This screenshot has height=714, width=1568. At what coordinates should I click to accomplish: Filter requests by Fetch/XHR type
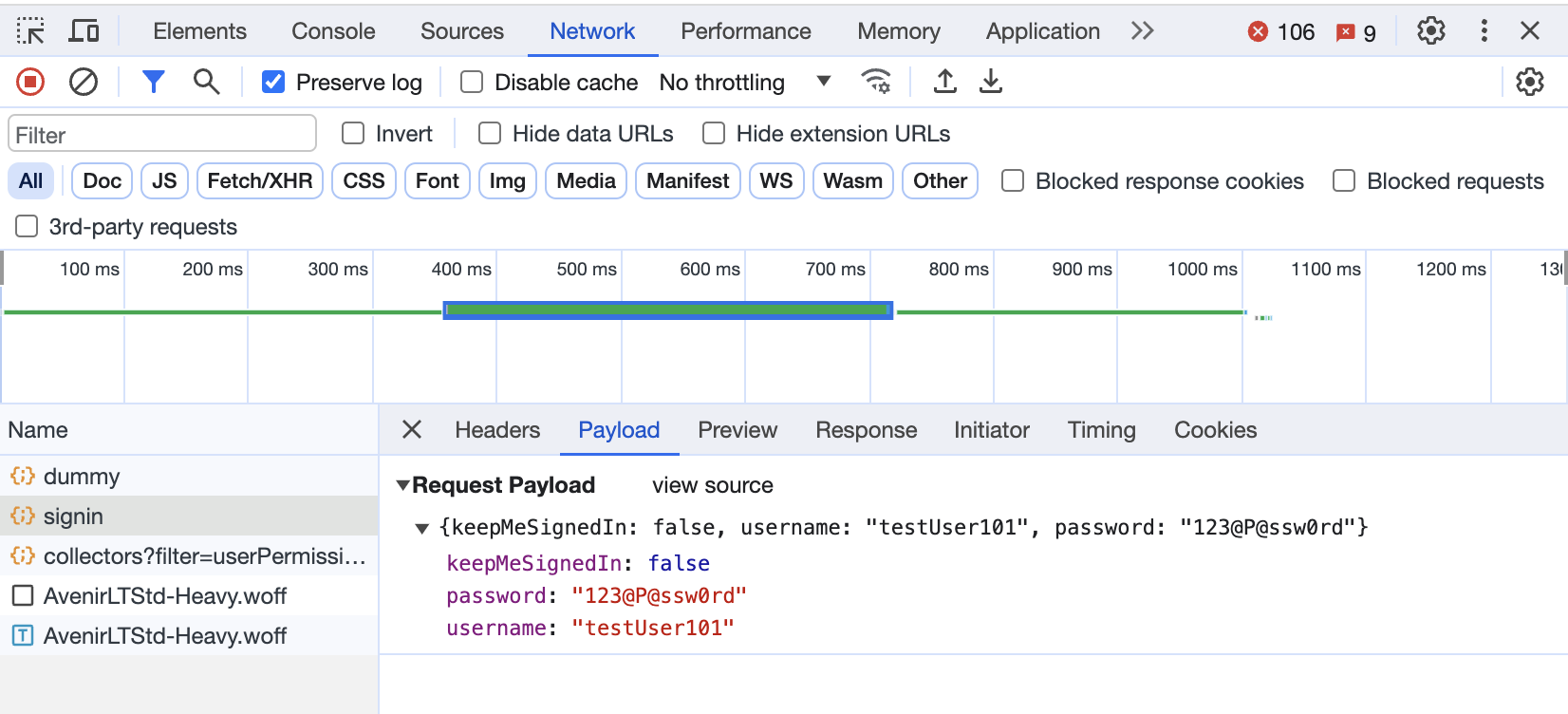click(260, 181)
